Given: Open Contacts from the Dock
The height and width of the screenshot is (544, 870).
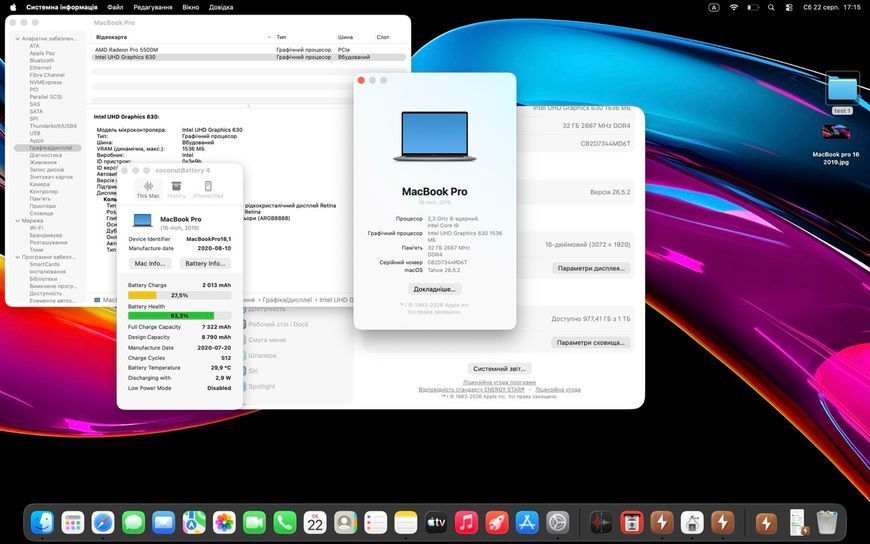Looking at the screenshot, I should [x=345, y=522].
